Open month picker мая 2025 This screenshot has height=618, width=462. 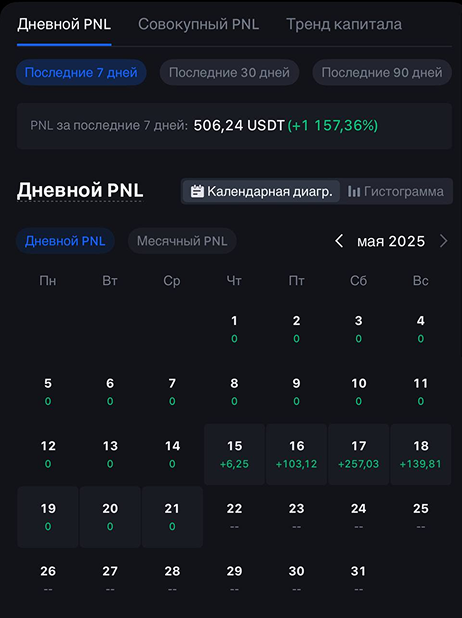coord(391,241)
